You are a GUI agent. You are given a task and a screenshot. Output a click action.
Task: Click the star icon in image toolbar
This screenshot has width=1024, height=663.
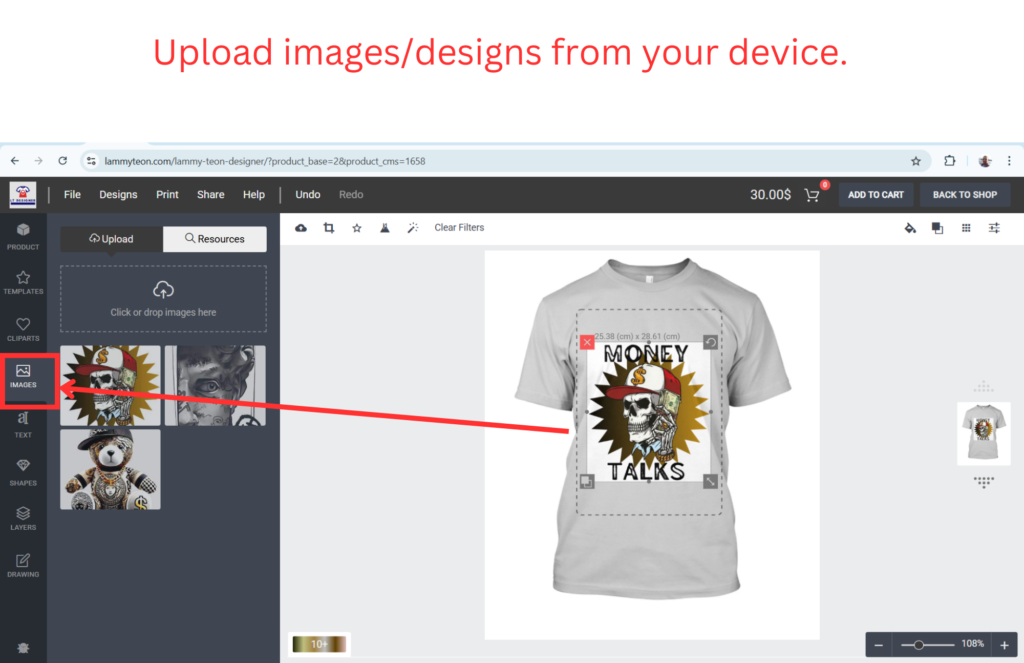[357, 228]
